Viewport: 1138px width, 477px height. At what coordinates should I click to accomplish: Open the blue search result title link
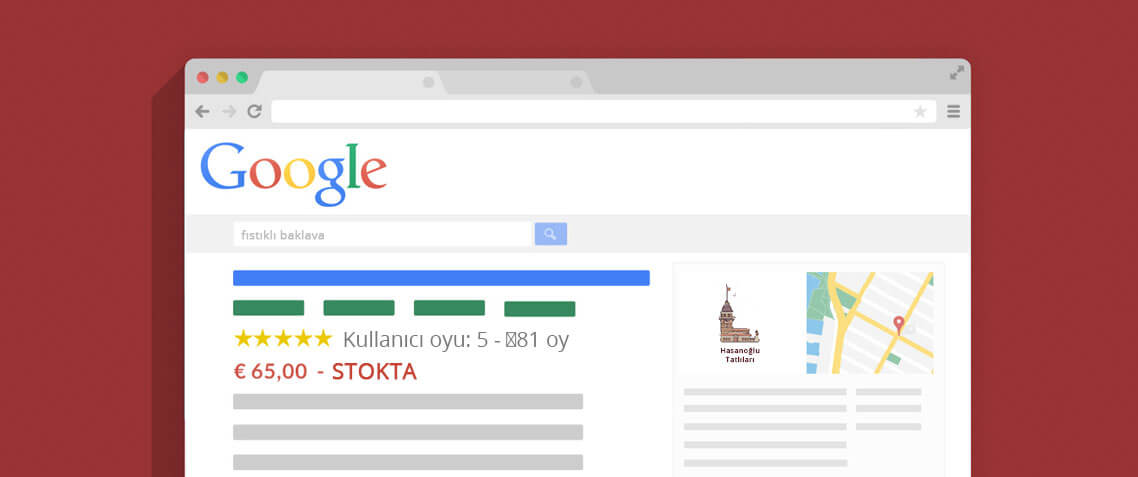tap(441, 278)
